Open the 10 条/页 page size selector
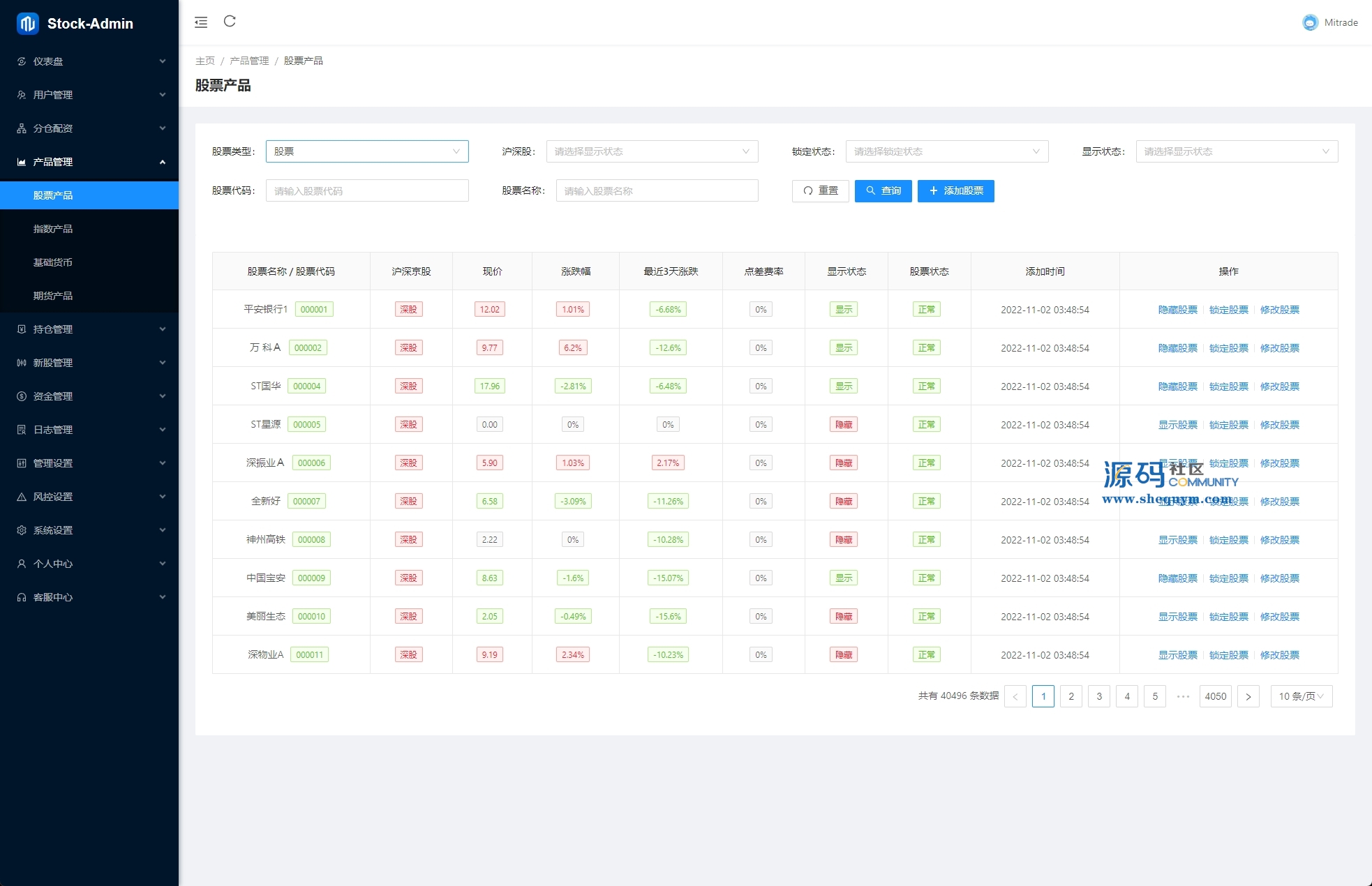 (x=1301, y=696)
